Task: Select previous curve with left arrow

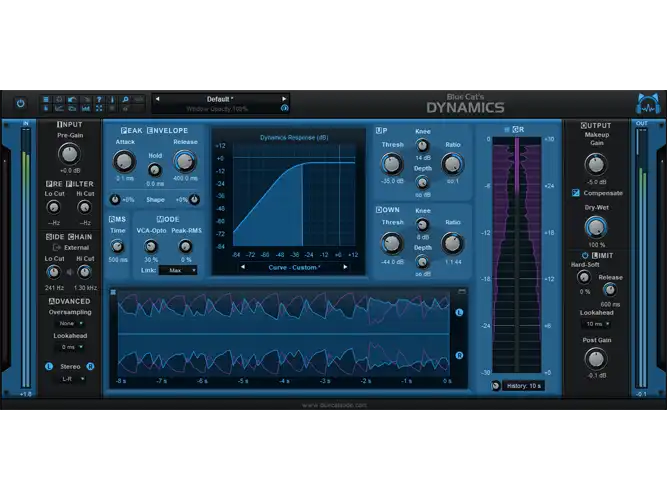Action: point(242,267)
